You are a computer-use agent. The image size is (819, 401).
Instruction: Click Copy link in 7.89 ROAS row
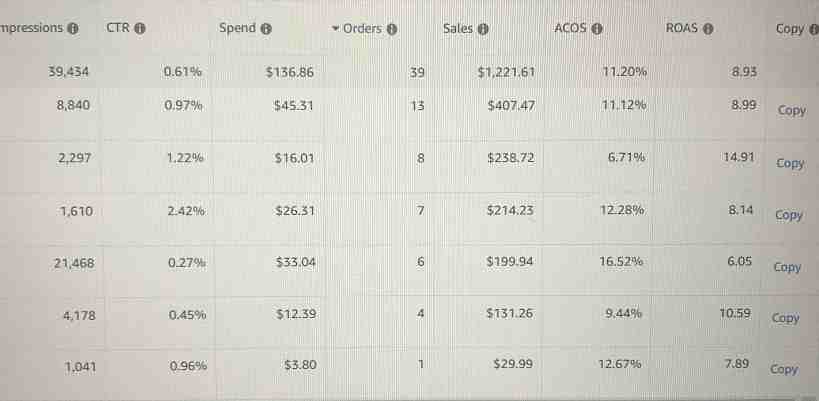[784, 369]
